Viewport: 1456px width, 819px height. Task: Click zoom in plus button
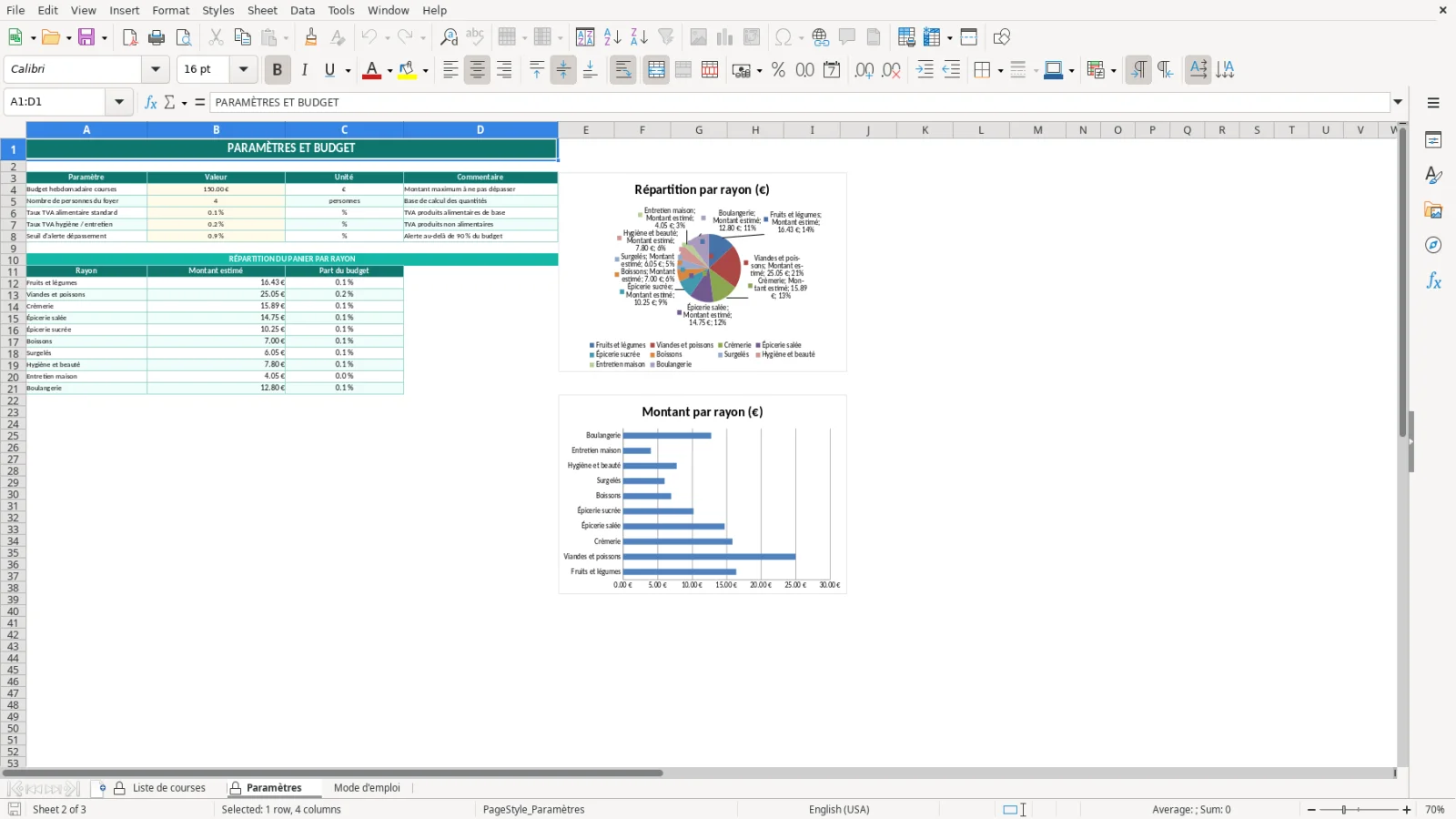1407,810
